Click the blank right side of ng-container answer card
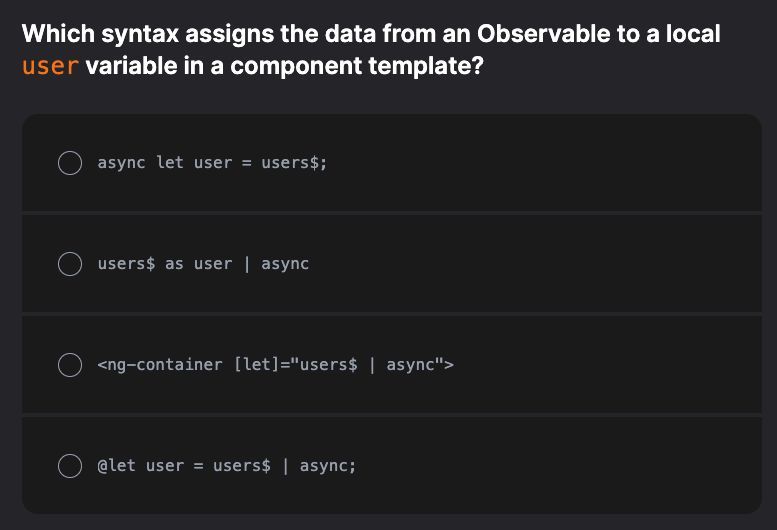 [x=620, y=365]
